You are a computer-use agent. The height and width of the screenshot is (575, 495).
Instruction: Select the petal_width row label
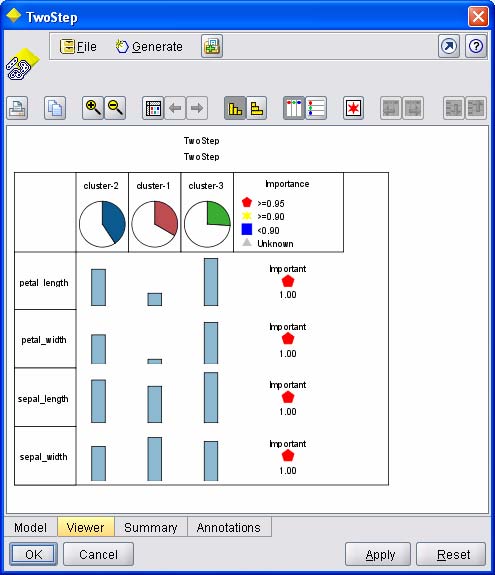point(44,340)
